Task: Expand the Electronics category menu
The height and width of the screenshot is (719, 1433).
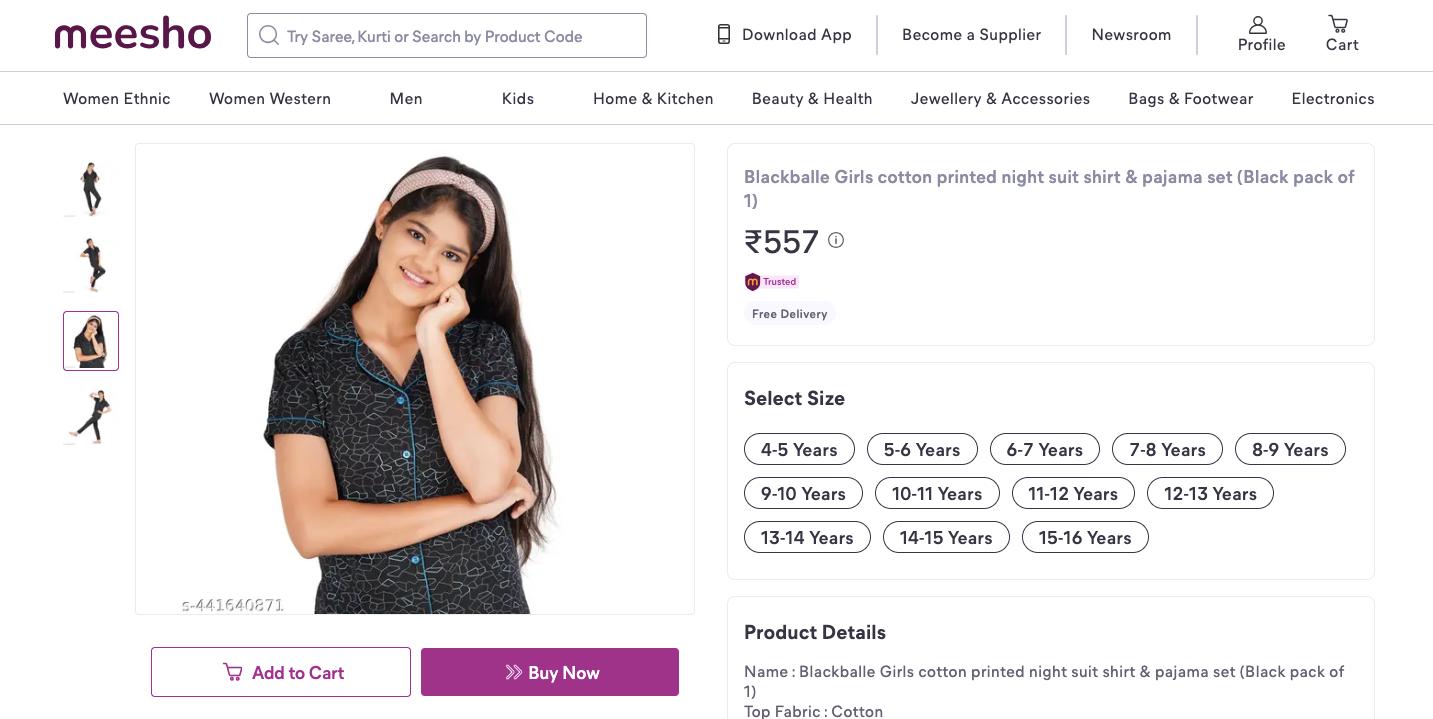Action: click(x=1333, y=99)
